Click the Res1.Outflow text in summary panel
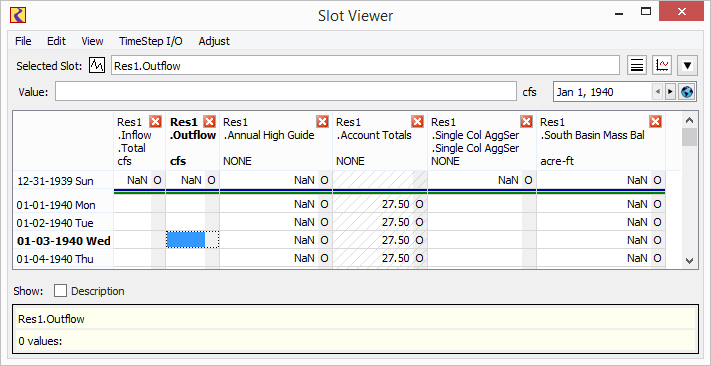This screenshot has width=711, height=366. [51, 319]
